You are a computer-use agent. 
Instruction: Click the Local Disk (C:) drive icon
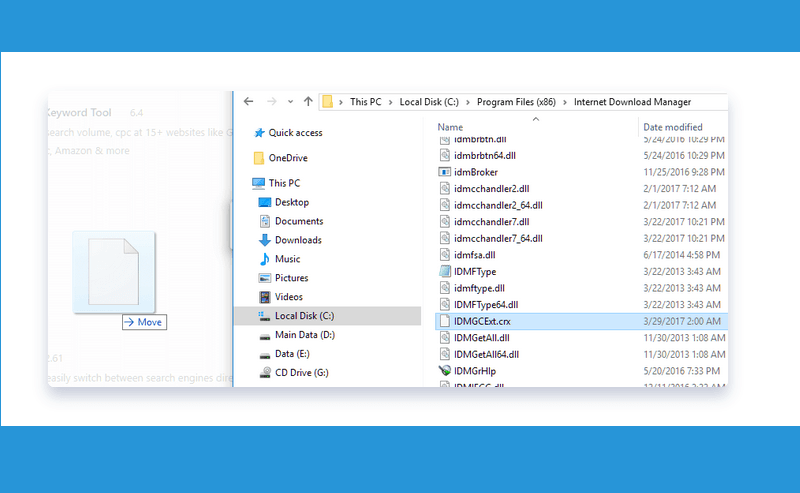tap(264, 316)
